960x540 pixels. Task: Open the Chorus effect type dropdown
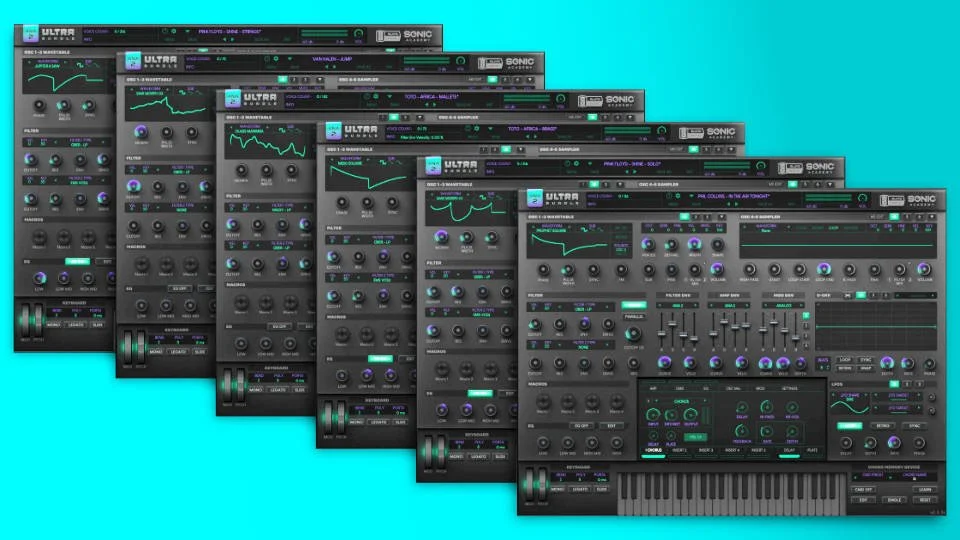point(682,401)
